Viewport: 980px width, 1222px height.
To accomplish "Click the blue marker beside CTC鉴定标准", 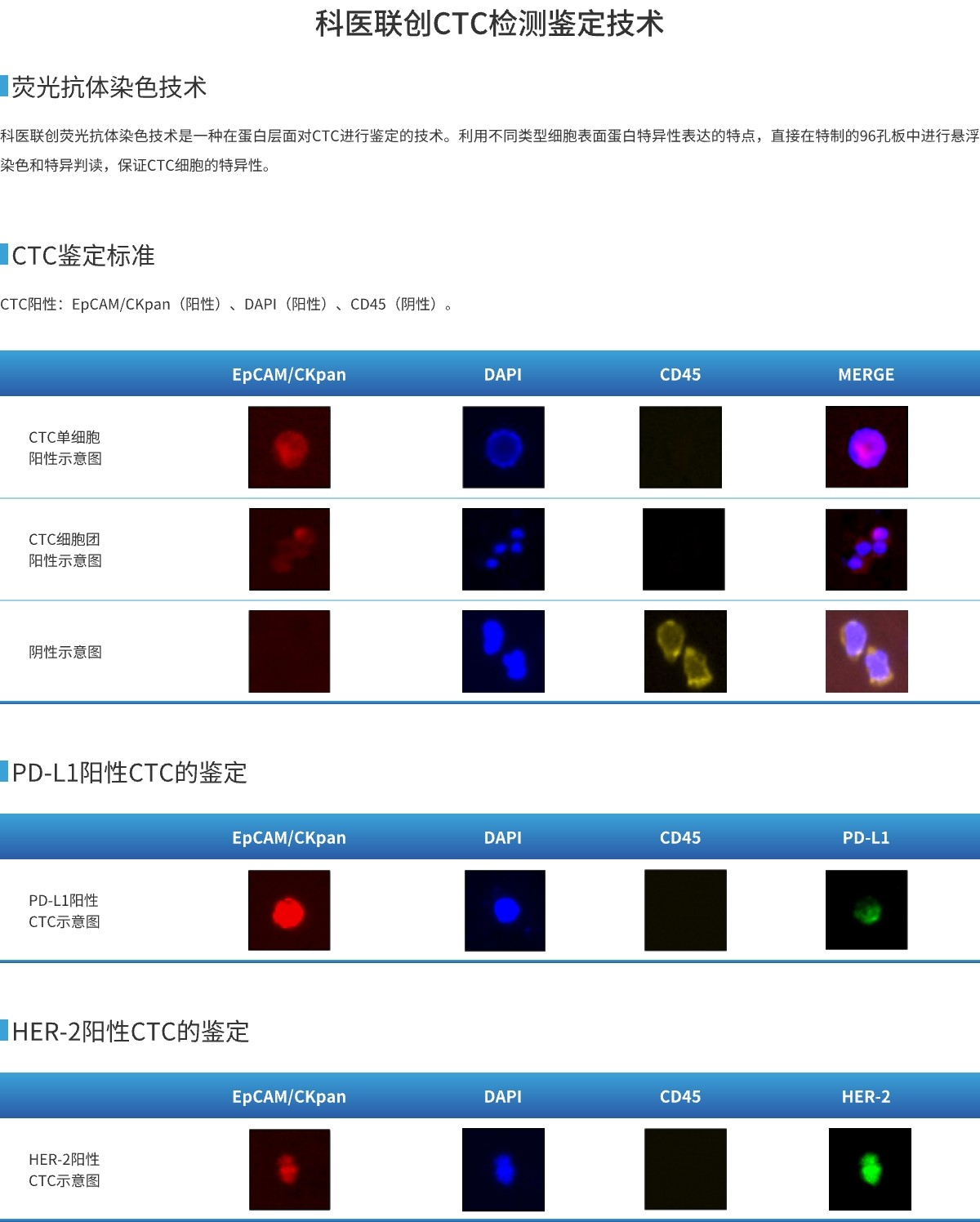I will tap(6, 256).
